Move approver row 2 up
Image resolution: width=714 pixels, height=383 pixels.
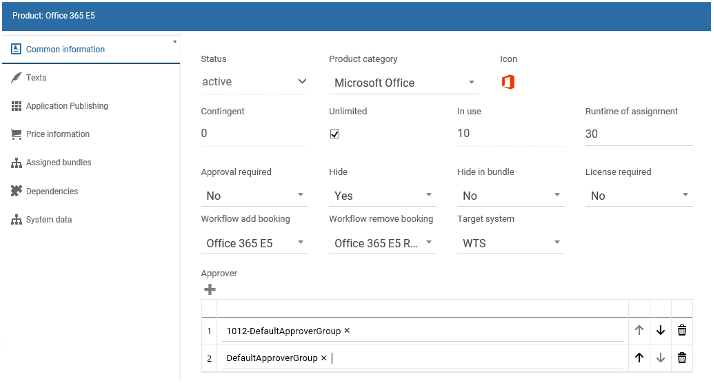pos(639,358)
